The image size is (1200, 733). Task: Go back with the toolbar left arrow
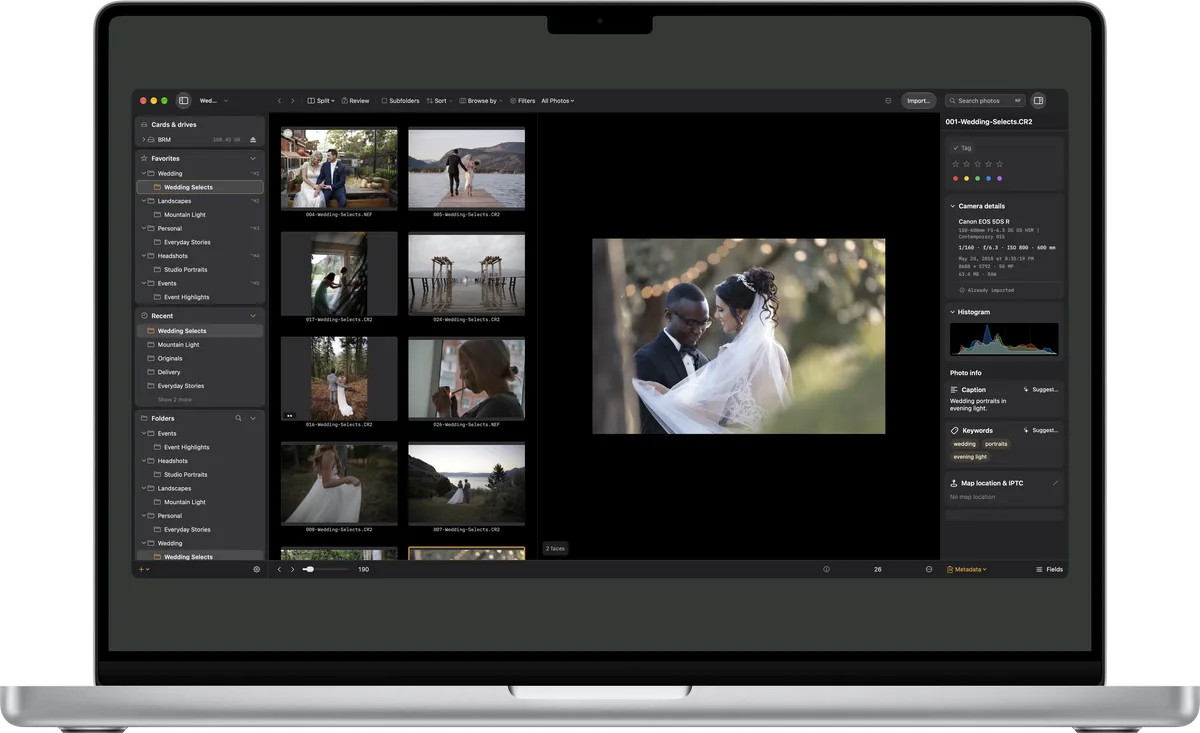pos(279,101)
